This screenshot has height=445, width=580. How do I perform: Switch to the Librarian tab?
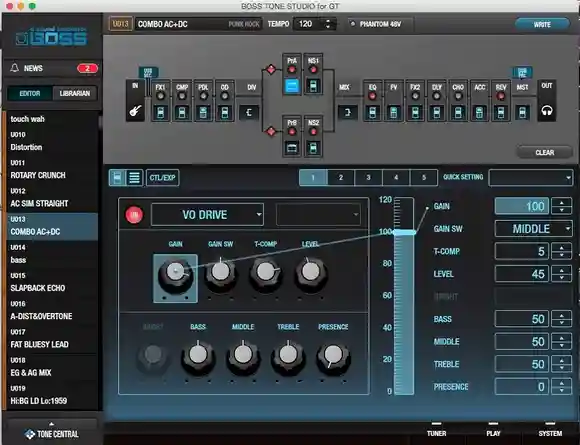point(75,94)
